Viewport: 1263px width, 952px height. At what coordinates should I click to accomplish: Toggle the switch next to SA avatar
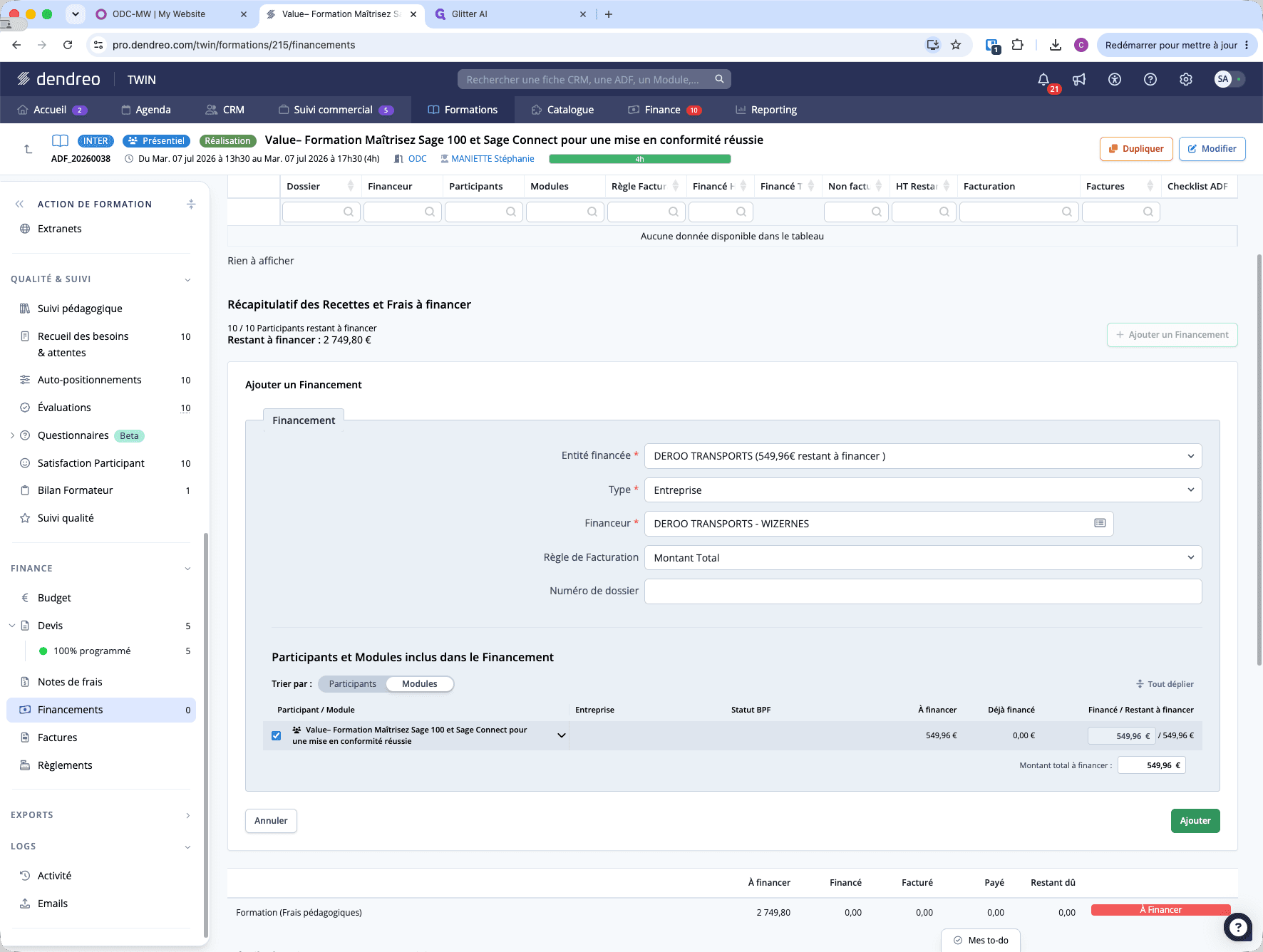(1240, 79)
